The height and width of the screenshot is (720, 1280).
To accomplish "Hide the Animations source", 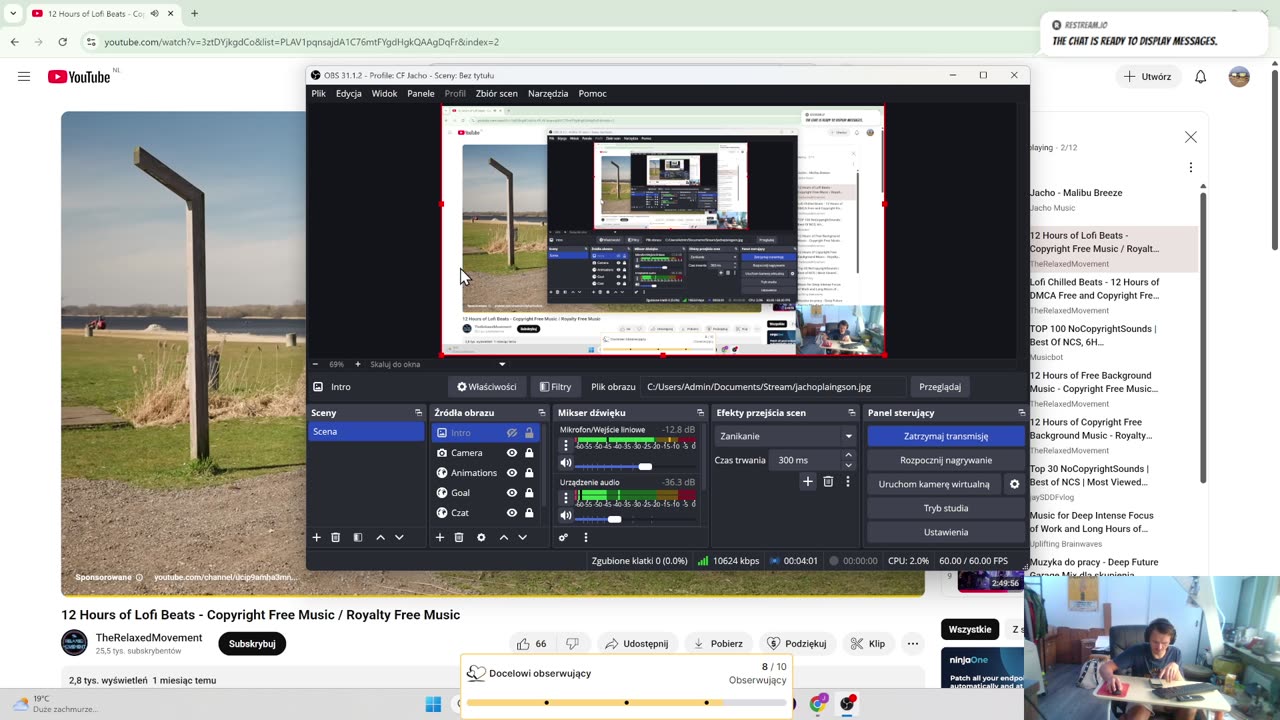I will [x=511, y=473].
